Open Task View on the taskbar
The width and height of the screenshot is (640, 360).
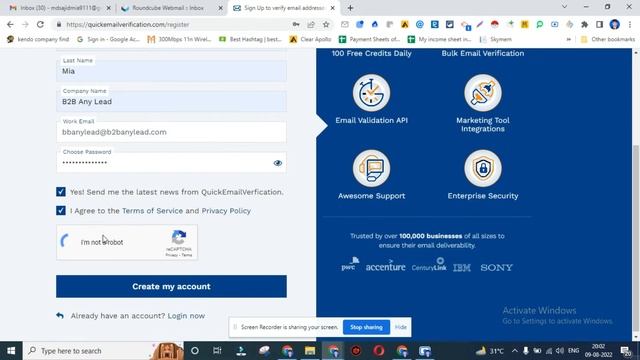217,351
